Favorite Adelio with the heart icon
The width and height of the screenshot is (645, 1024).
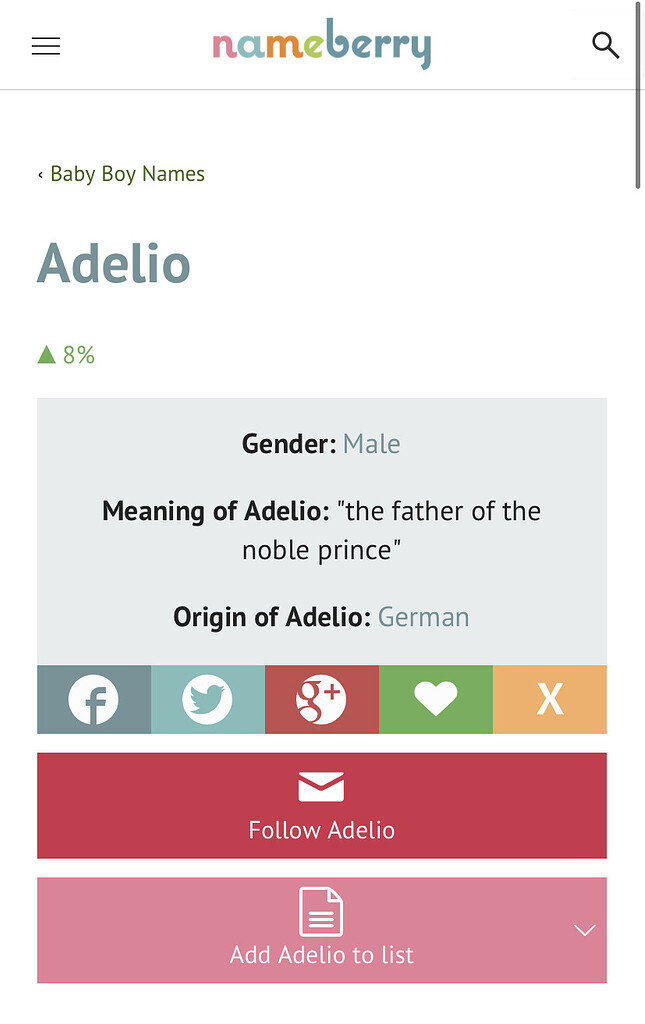point(436,699)
